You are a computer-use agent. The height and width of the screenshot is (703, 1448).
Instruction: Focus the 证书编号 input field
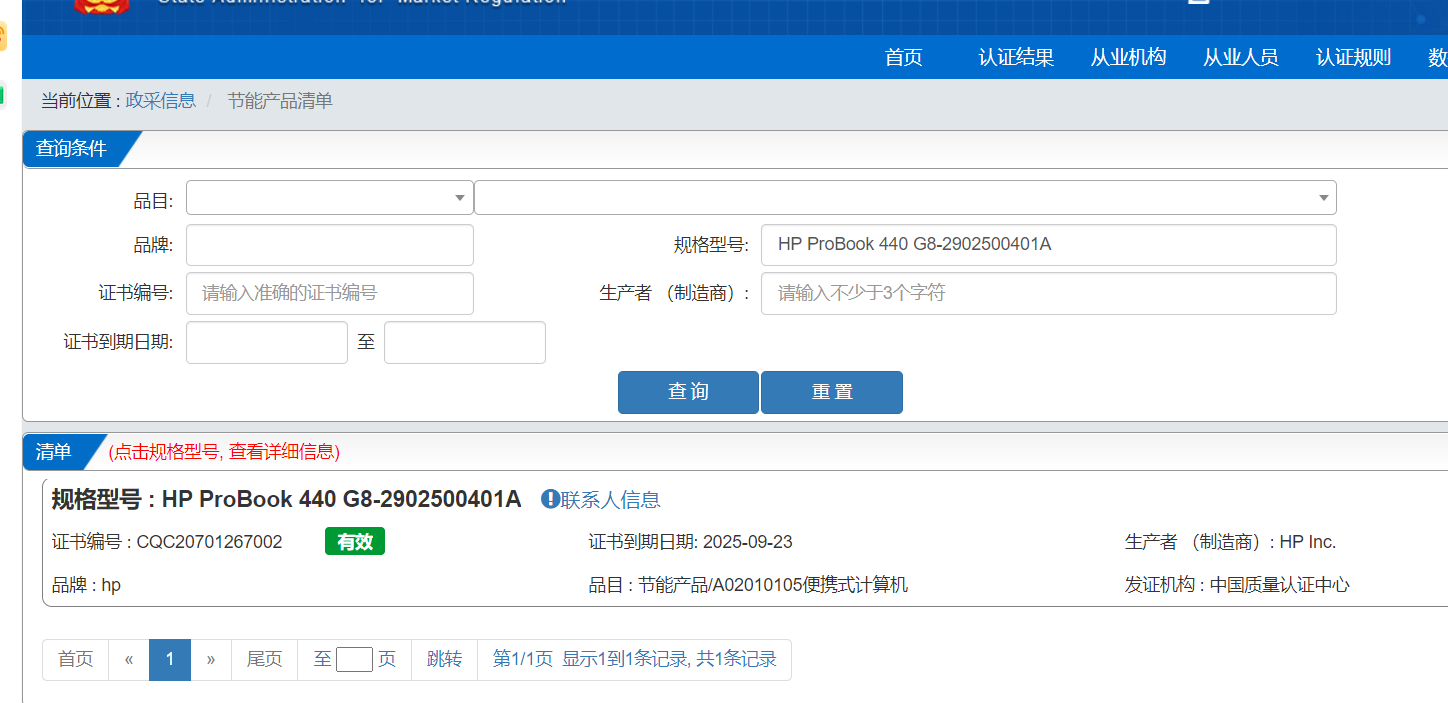coord(330,293)
